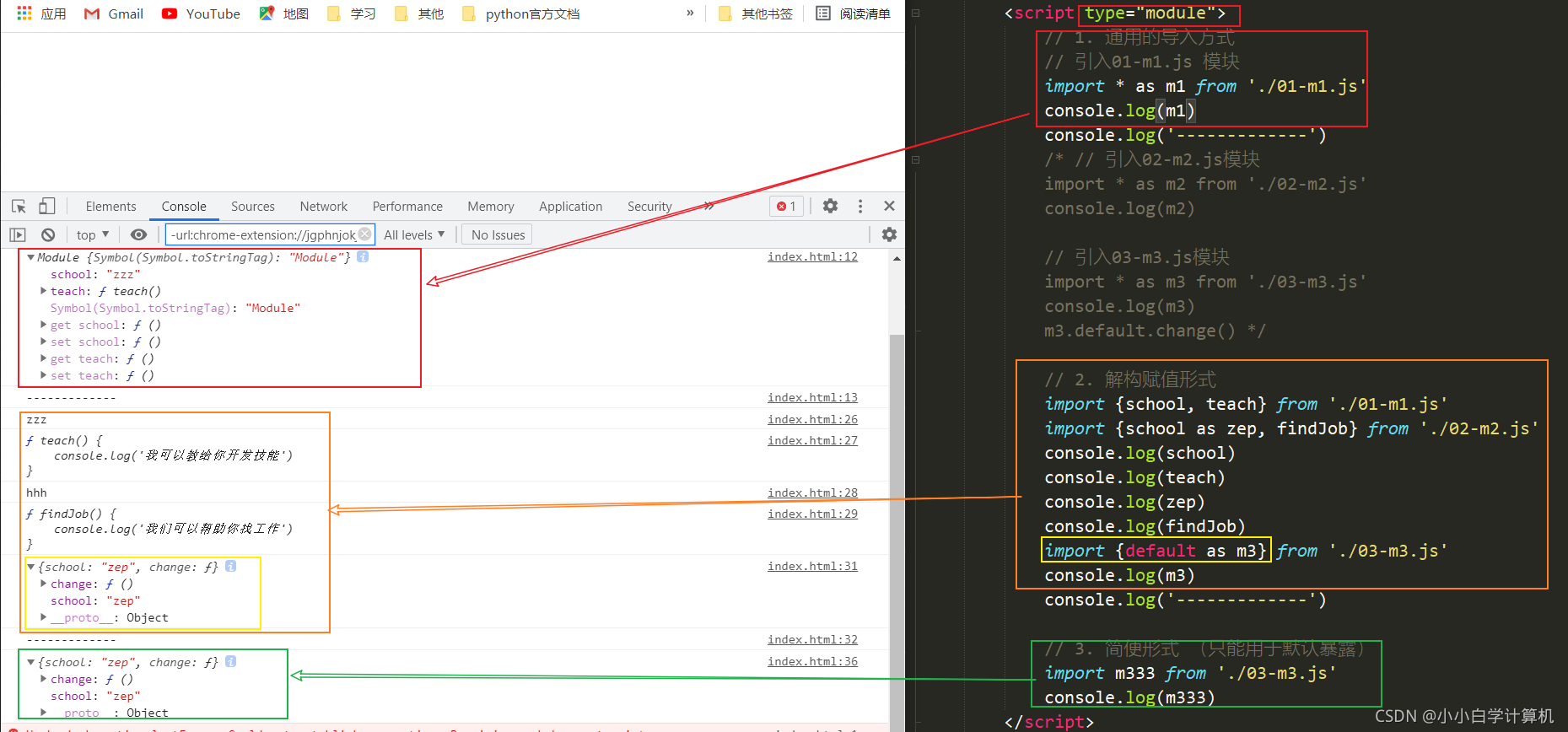
Task: Switch to the Console tab
Action: pos(184,207)
